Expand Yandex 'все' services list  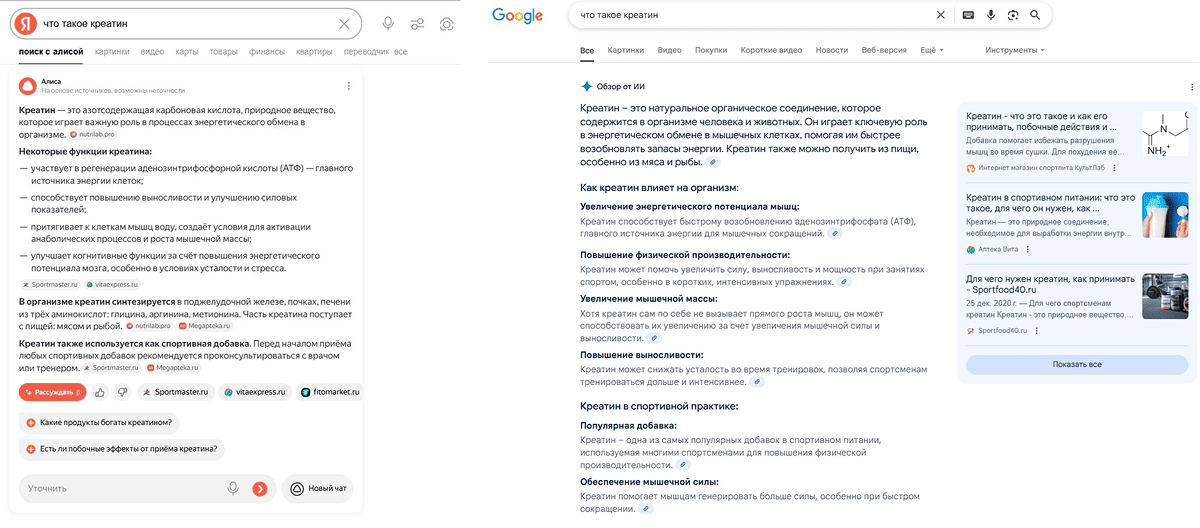[401, 51]
